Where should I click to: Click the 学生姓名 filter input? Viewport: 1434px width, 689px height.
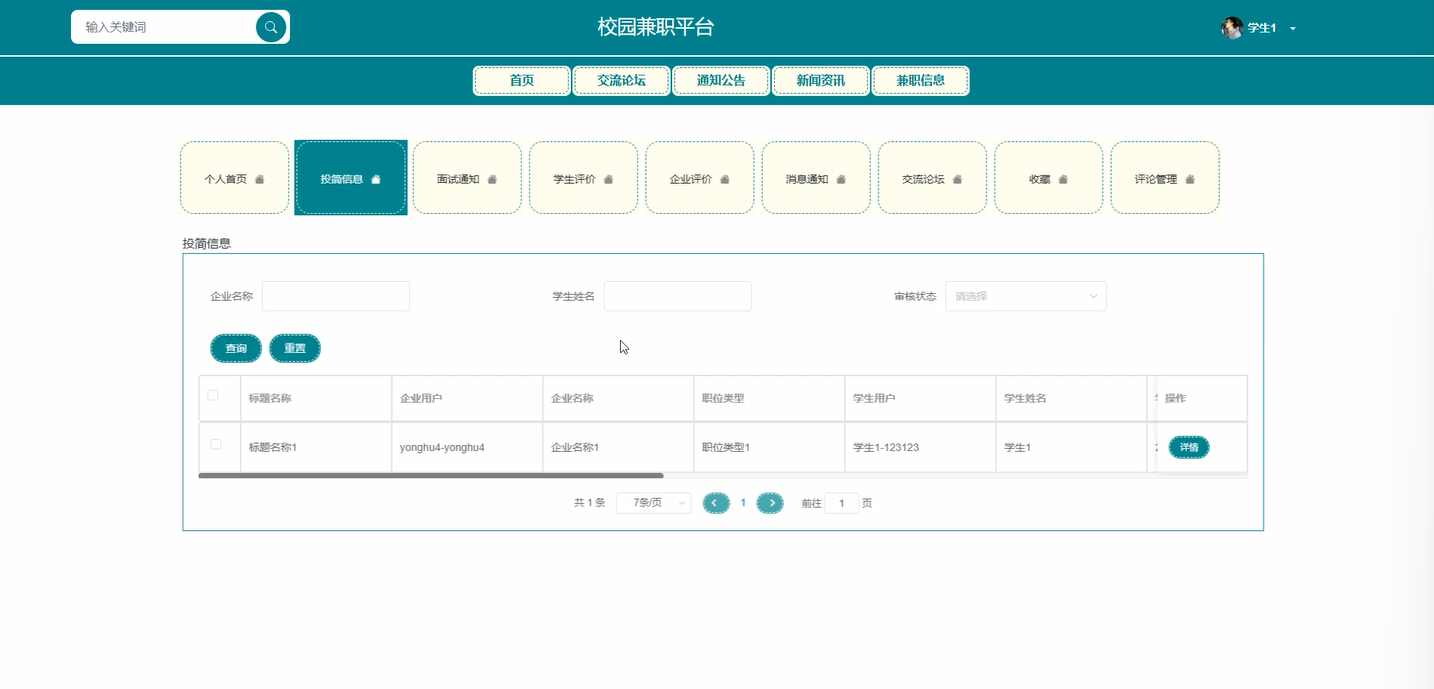pyautogui.click(x=678, y=296)
